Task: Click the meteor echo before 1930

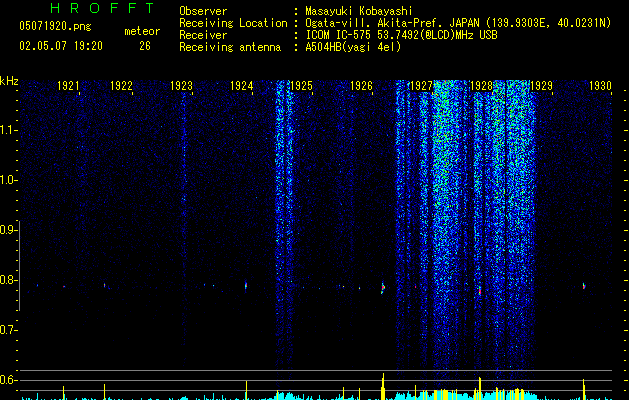Action: (x=584, y=286)
